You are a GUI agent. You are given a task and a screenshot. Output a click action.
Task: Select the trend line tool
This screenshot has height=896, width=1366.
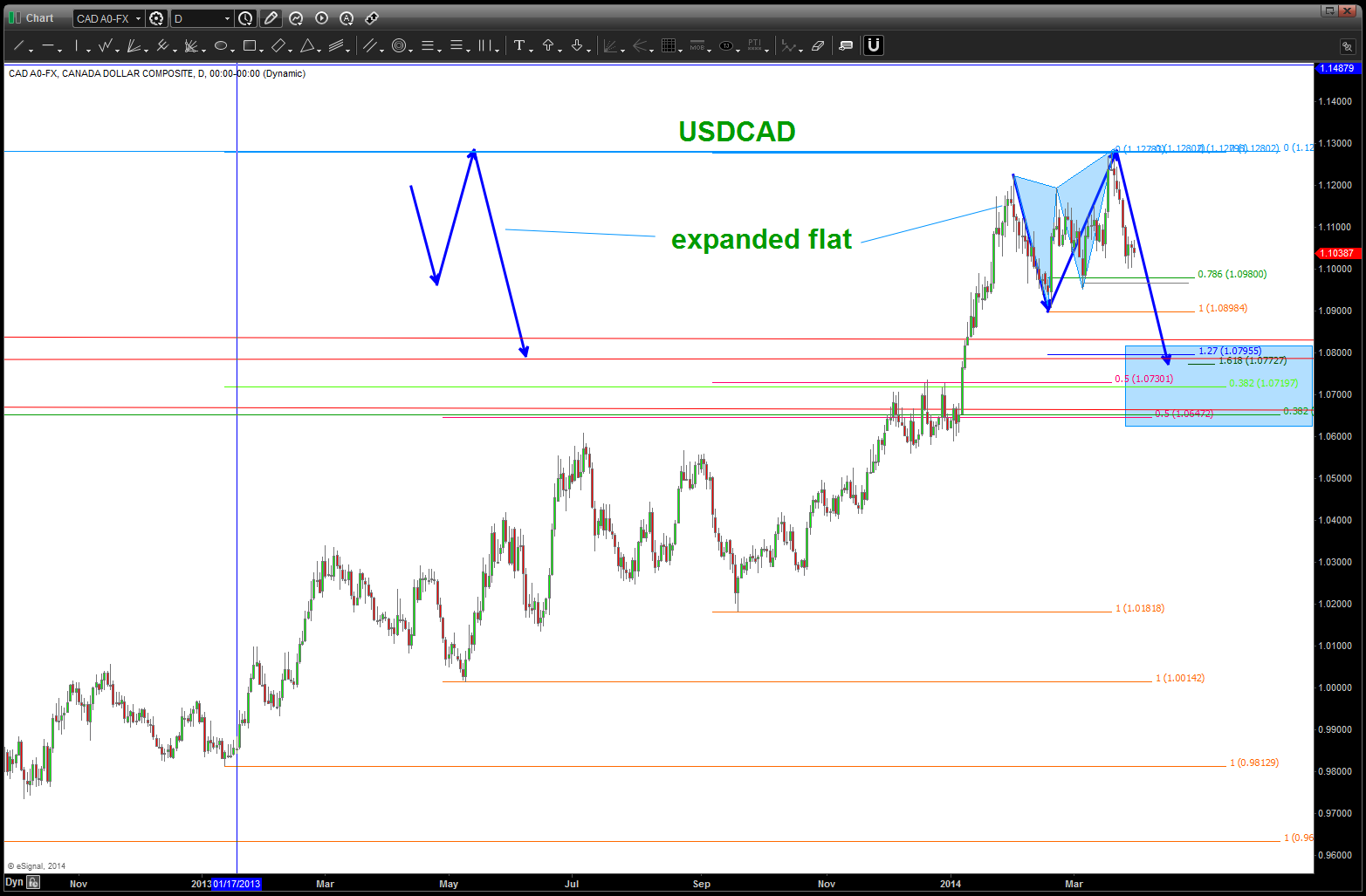19,46
